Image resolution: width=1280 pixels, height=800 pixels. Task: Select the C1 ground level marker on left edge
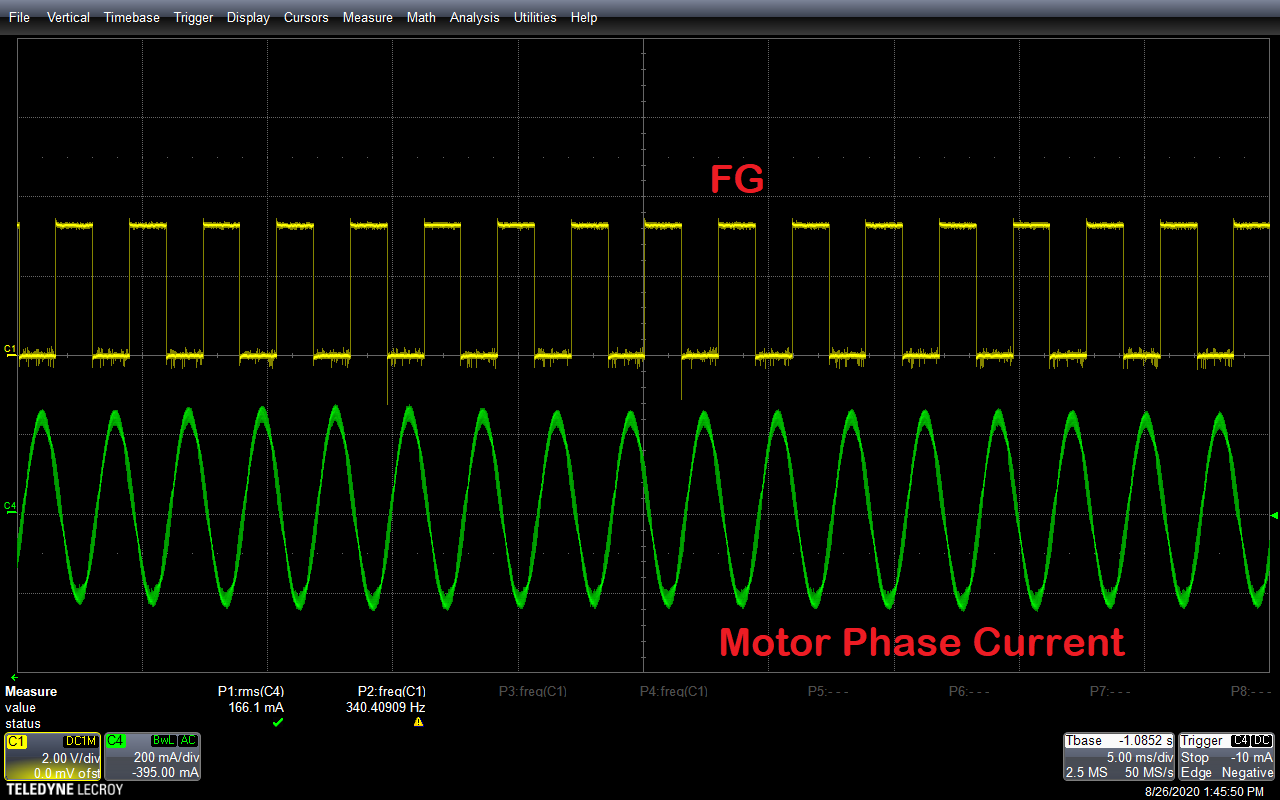[10, 350]
